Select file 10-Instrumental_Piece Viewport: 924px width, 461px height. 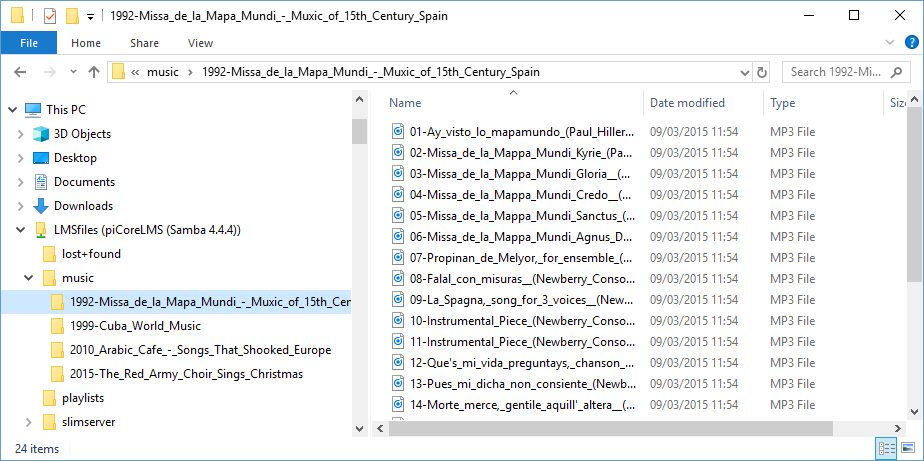pyautogui.click(x=523, y=321)
